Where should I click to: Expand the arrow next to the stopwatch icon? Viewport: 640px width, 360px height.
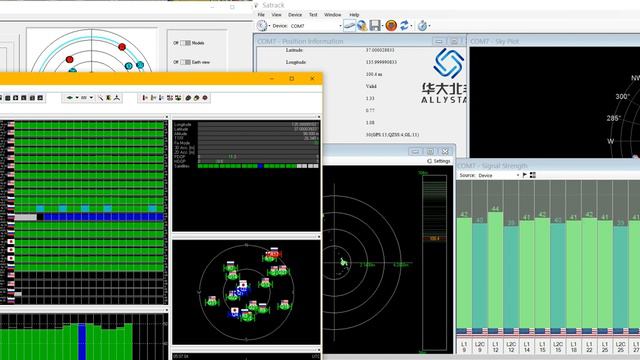[429, 26]
